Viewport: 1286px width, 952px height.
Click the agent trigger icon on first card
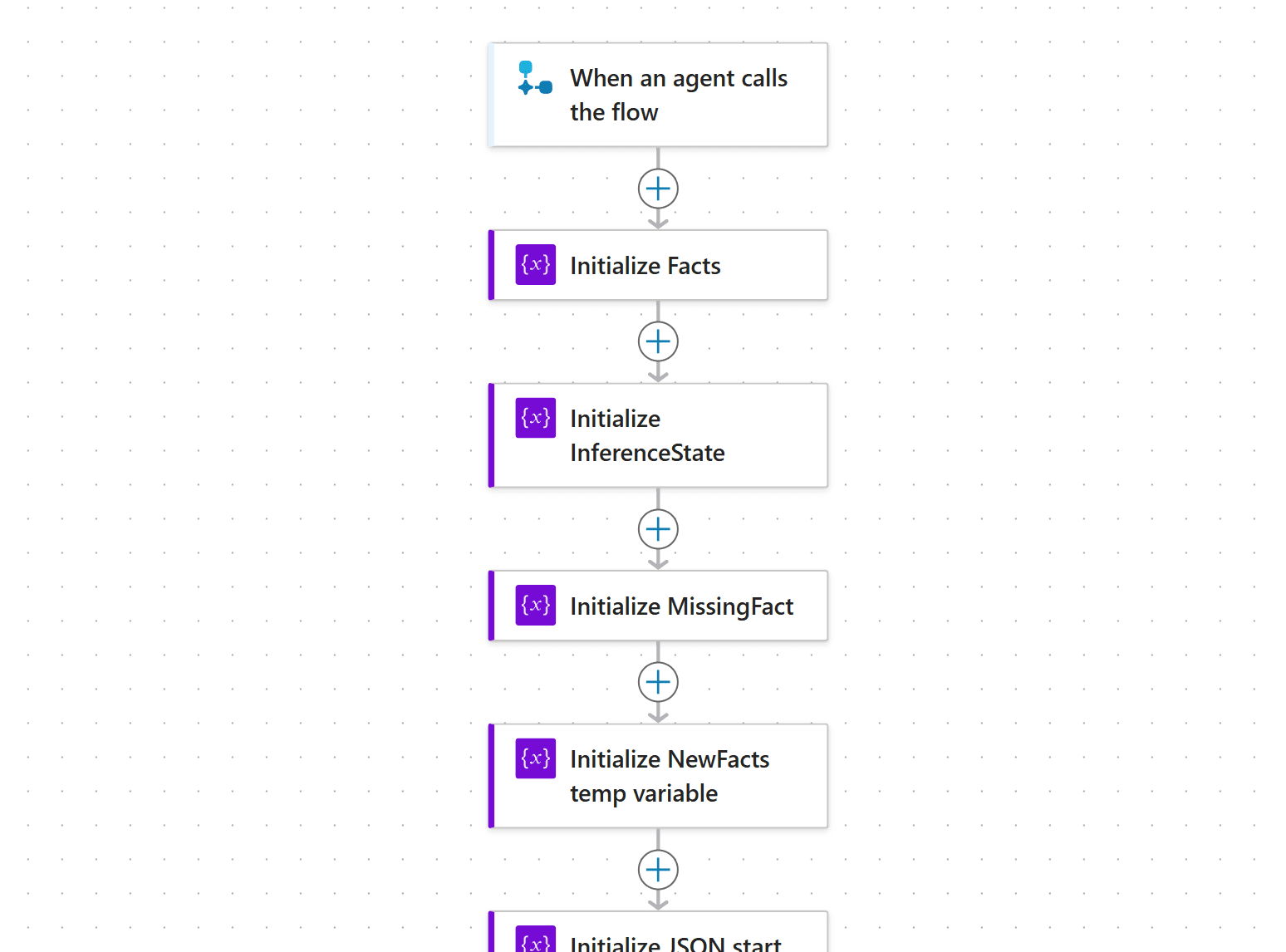click(x=535, y=78)
